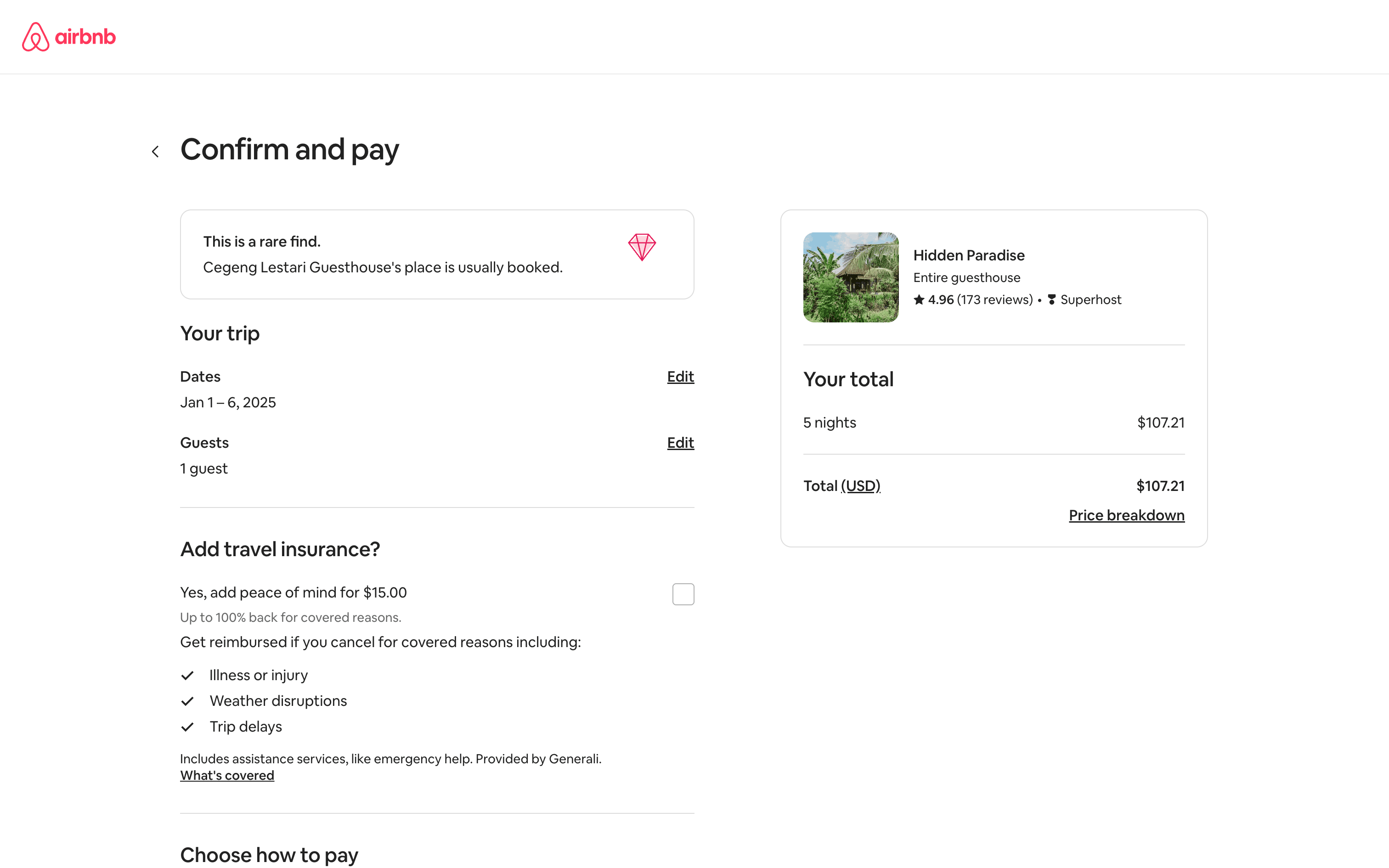Image resolution: width=1389 pixels, height=868 pixels.
Task: Click the checkmark beside Illness or injury
Action: coord(187,676)
